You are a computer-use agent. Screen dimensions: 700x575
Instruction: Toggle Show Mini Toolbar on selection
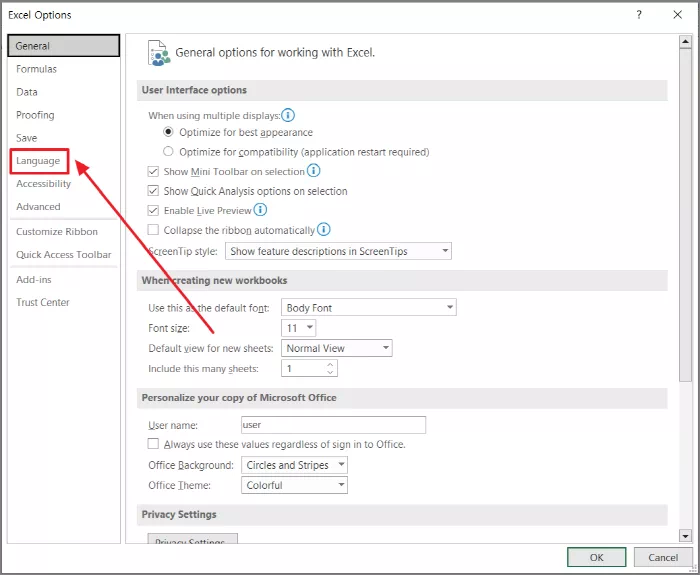pos(153,171)
